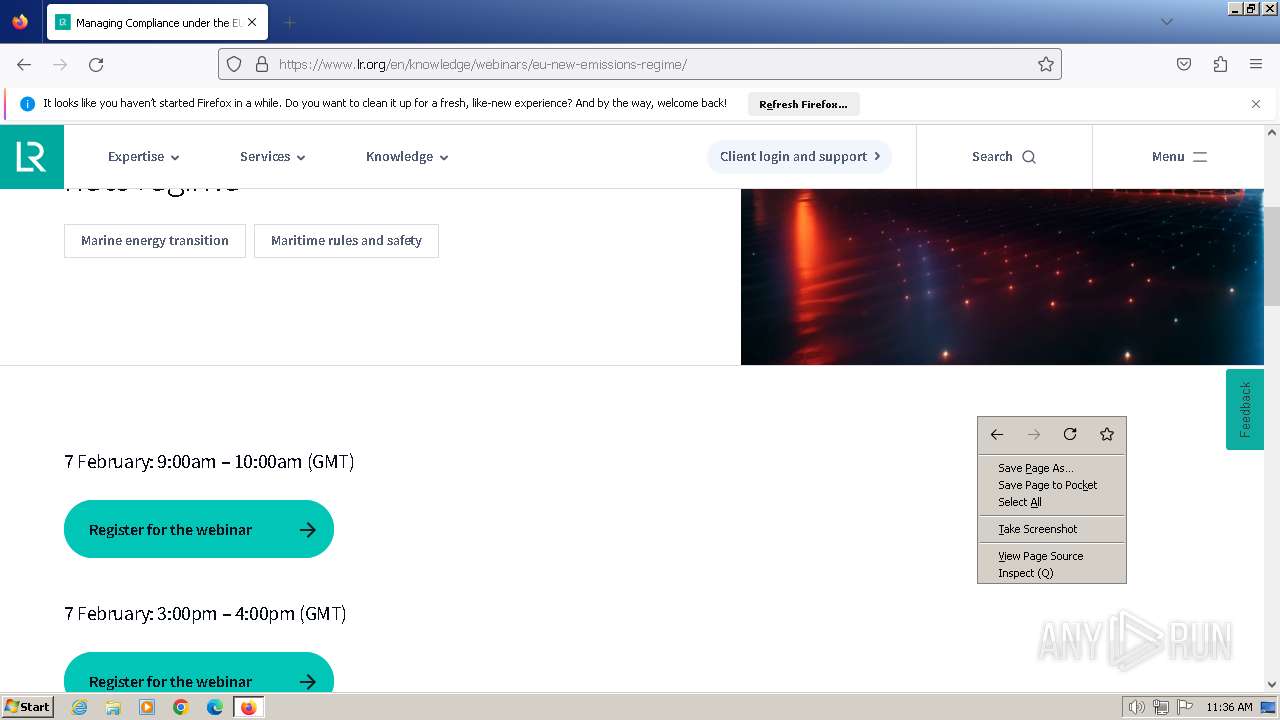Click the site security padlock icon
This screenshot has height=720, width=1280.
(262, 64)
